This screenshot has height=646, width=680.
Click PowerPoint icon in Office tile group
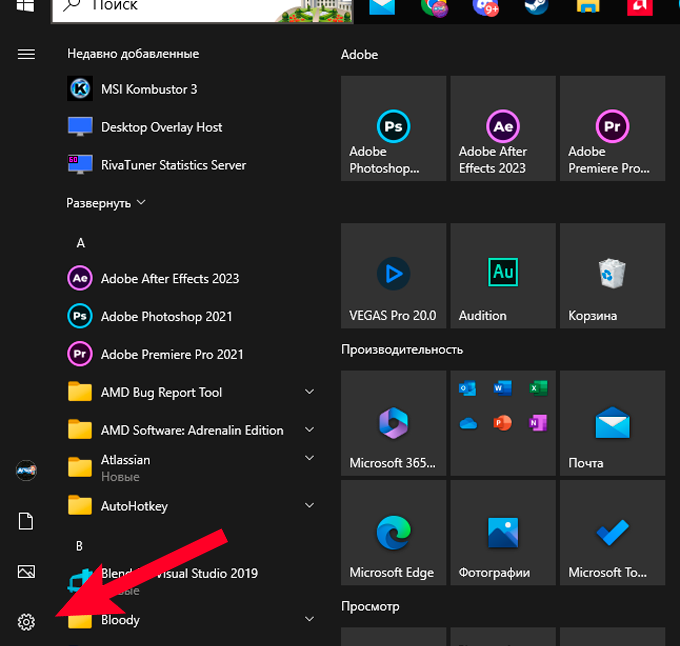tap(503, 423)
